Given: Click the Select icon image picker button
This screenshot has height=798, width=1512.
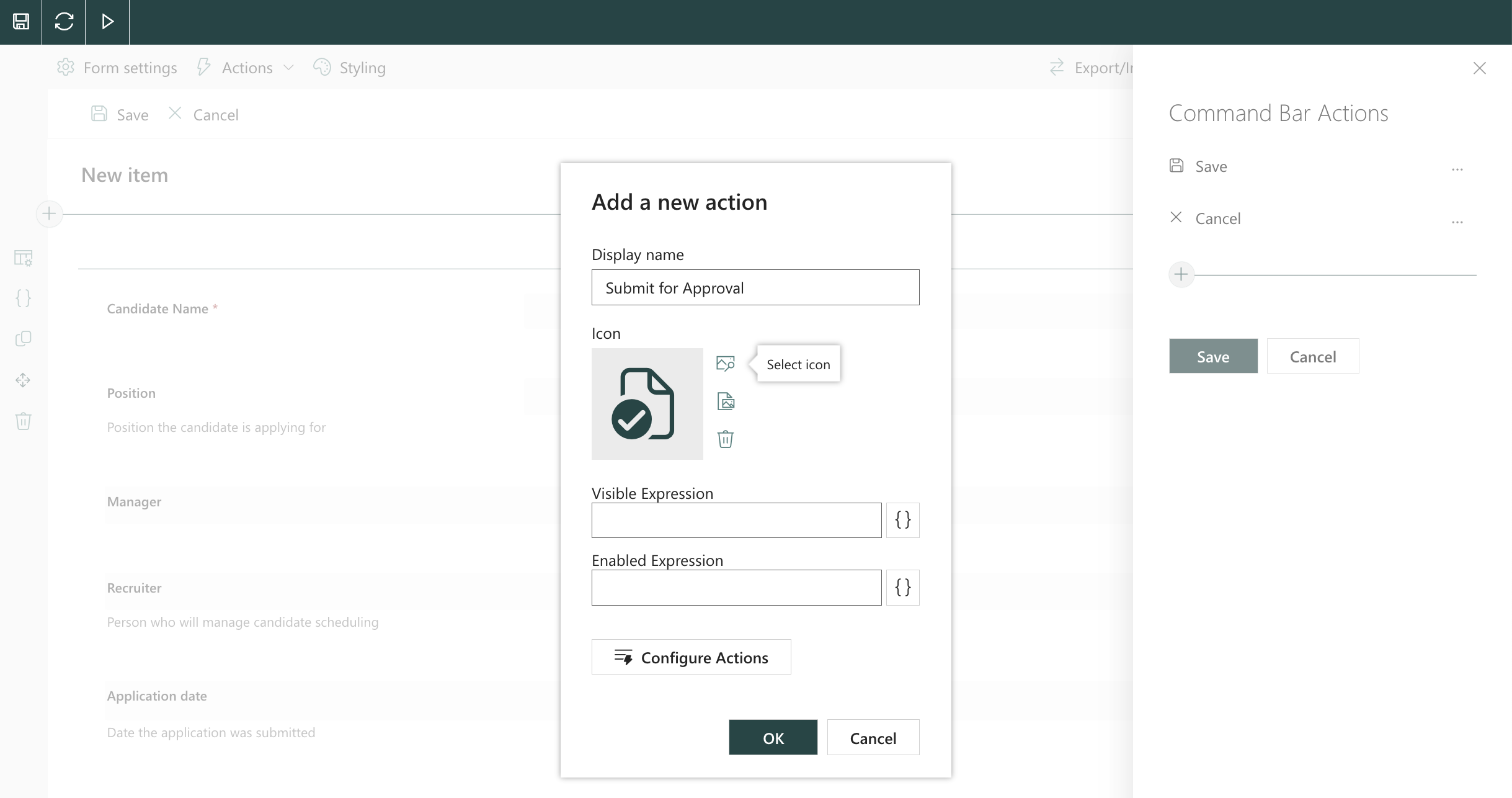Looking at the screenshot, I should click(x=725, y=363).
